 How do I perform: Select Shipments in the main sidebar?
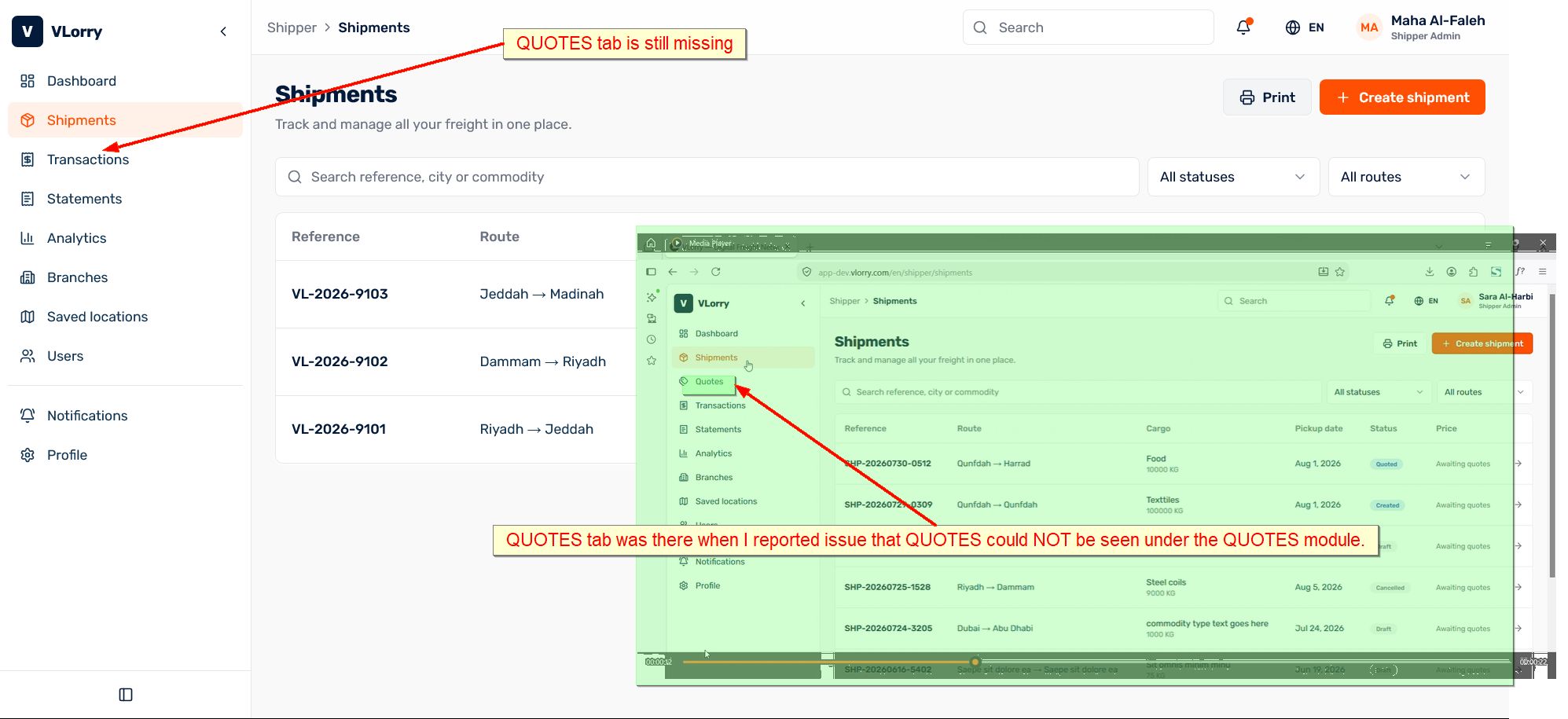click(125, 120)
